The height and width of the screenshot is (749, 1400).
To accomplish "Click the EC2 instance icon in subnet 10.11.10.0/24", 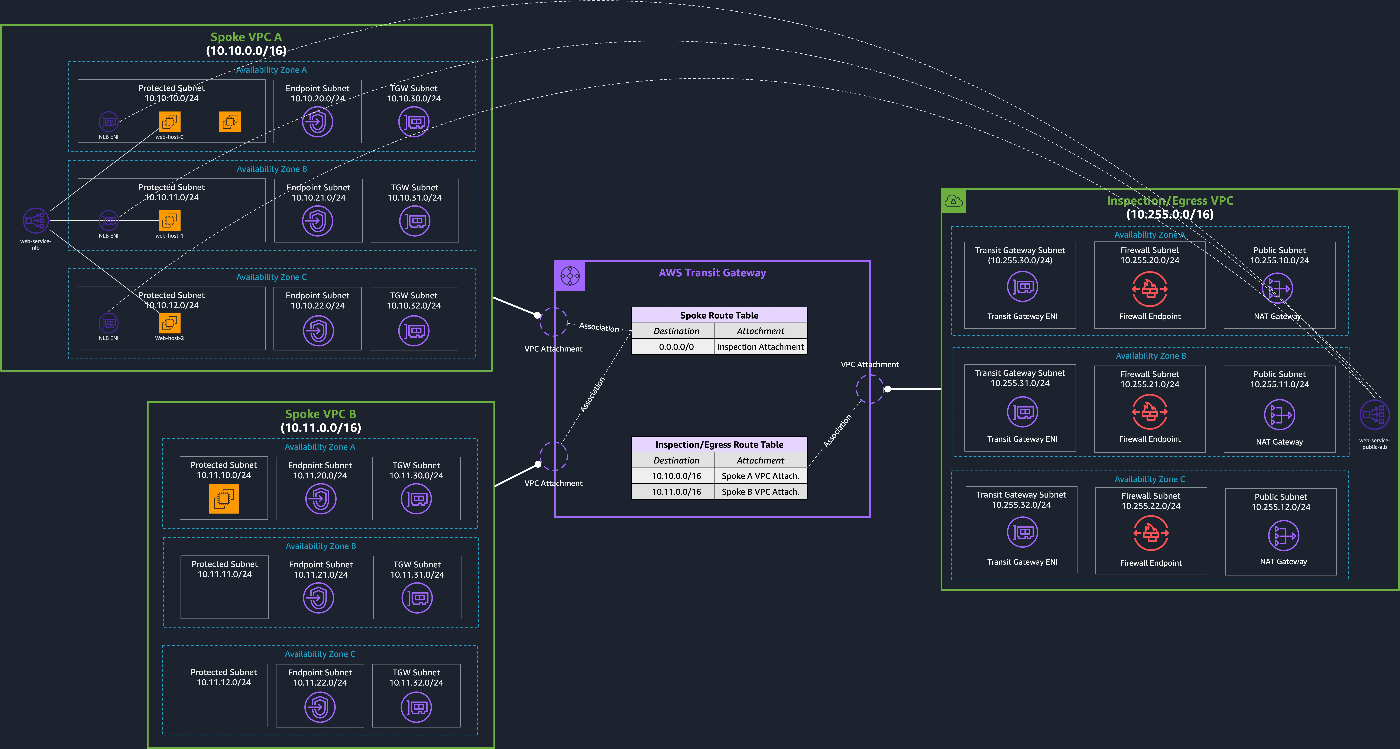I will point(224,498).
